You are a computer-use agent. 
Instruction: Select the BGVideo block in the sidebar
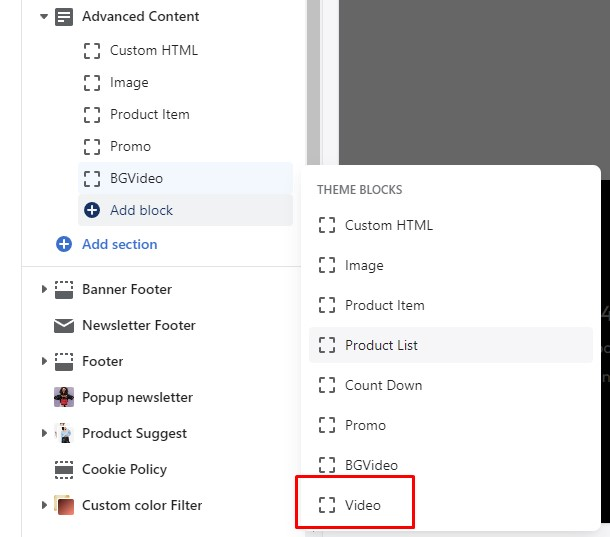(136, 178)
